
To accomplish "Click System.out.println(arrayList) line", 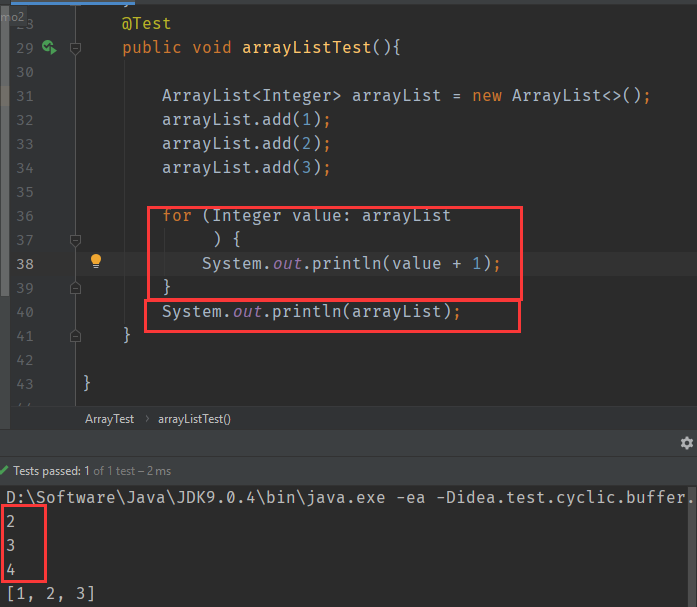I will [x=311, y=311].
